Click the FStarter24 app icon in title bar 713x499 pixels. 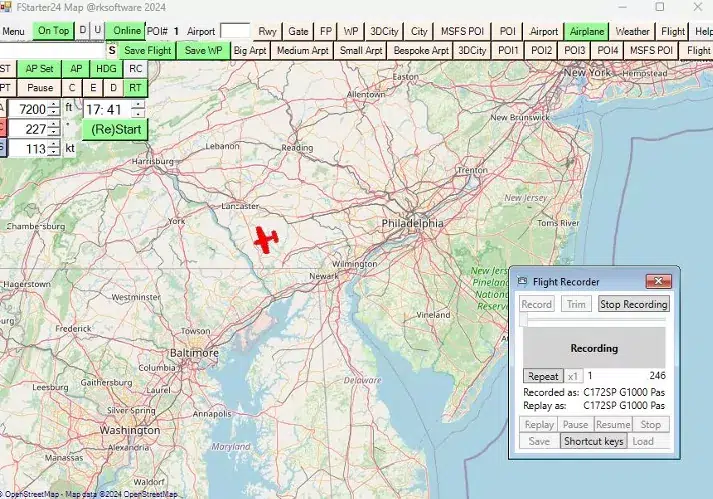coord(7,7)
